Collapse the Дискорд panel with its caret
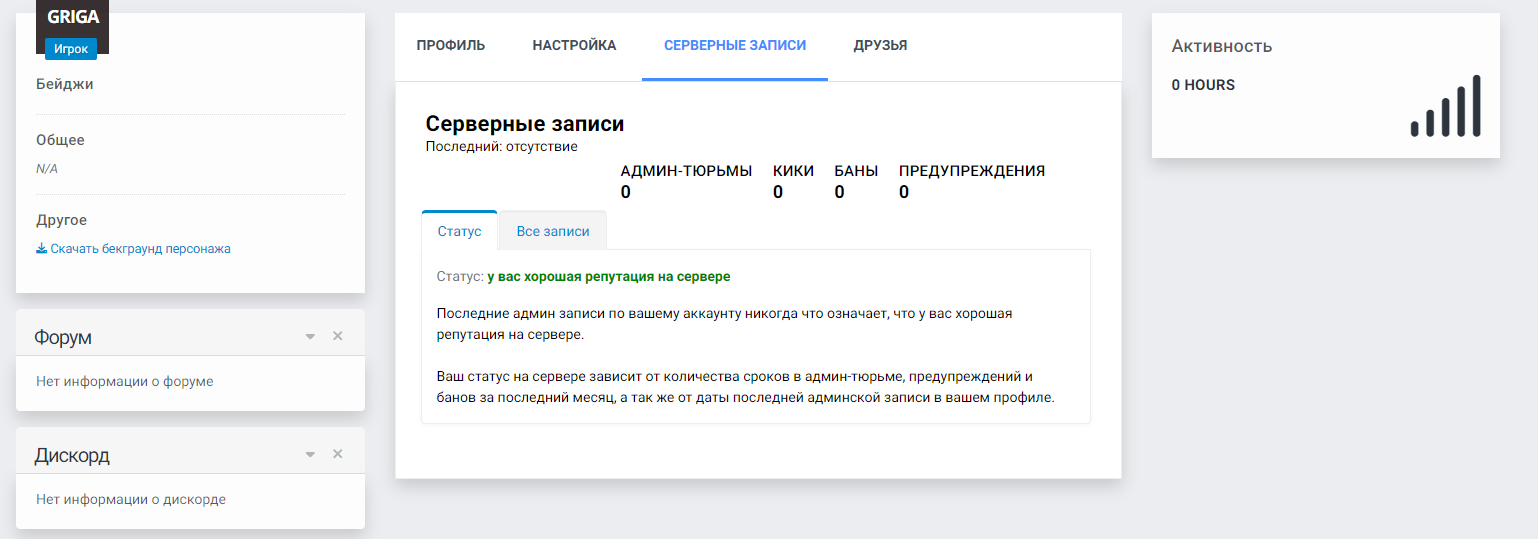This screenshot has width=1538, height=539. (x=310, y=455)
